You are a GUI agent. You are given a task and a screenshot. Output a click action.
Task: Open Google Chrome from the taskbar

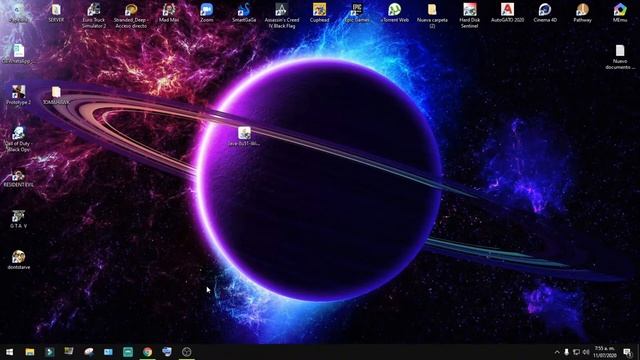coord(147,352)
